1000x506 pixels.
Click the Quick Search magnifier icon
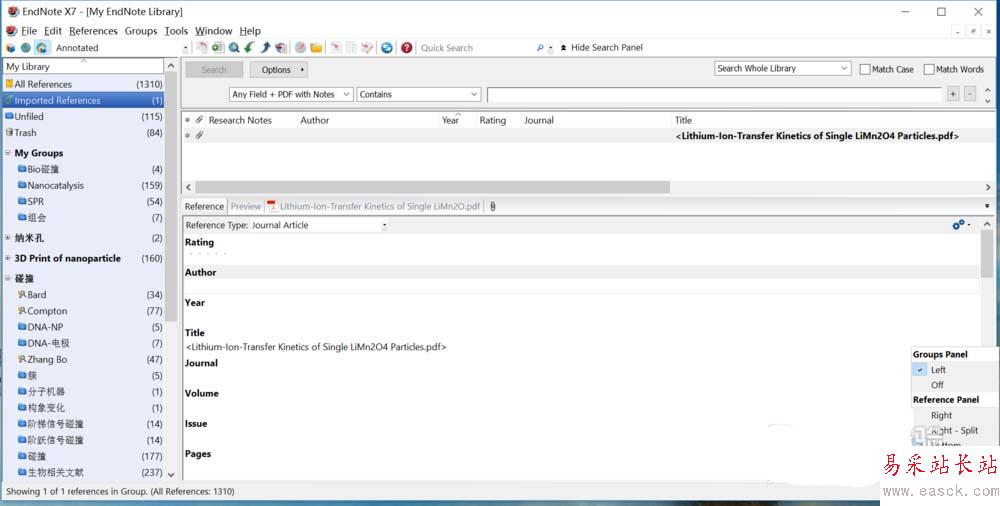tap(540, 48)
